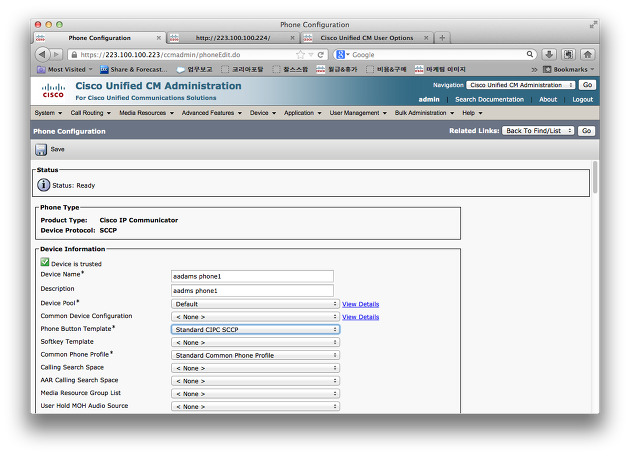Click the status info icon
The image size is (630, 456).
pyautogui.click(x=43, y=185)
